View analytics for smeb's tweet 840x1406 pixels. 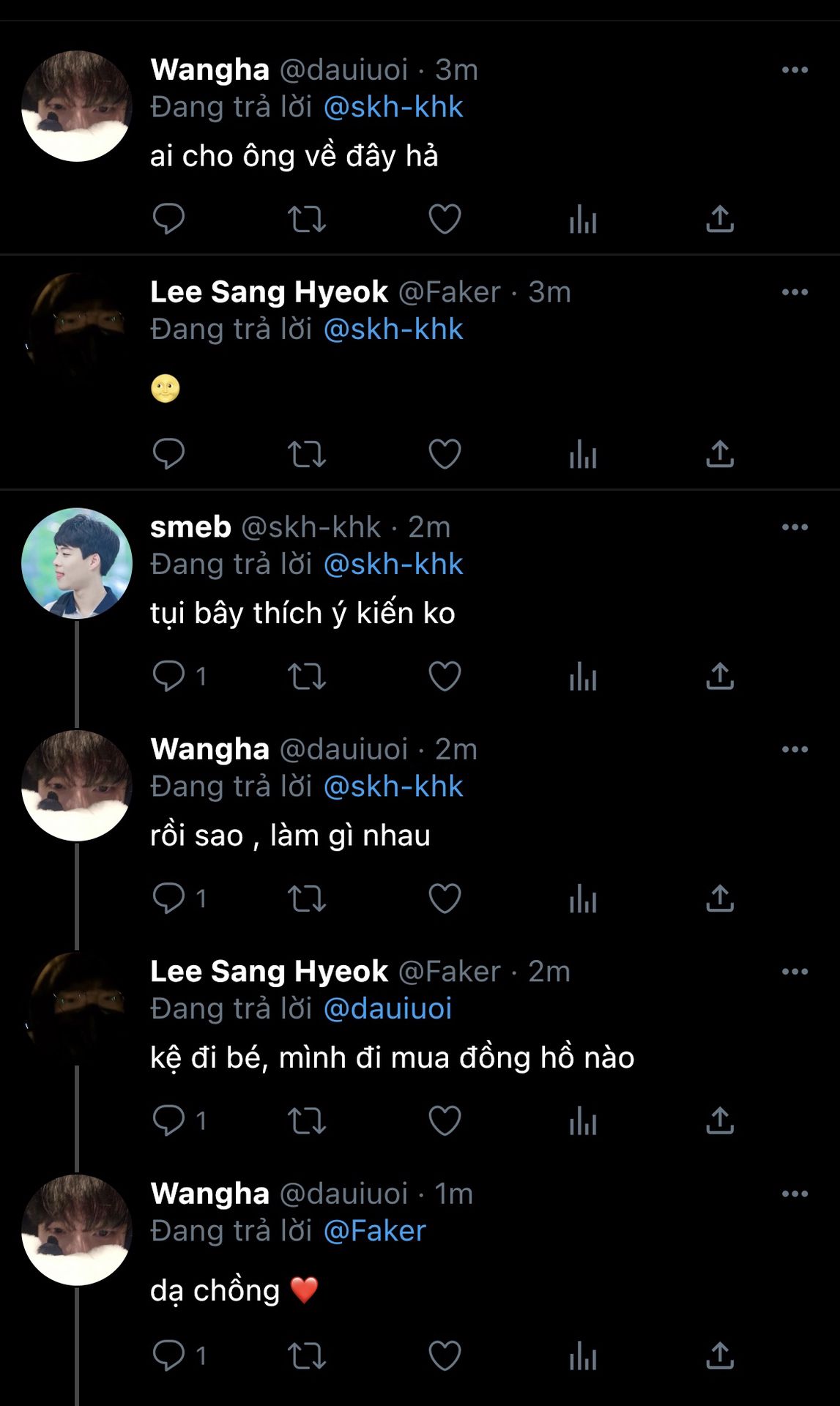(x=583, y=676)
